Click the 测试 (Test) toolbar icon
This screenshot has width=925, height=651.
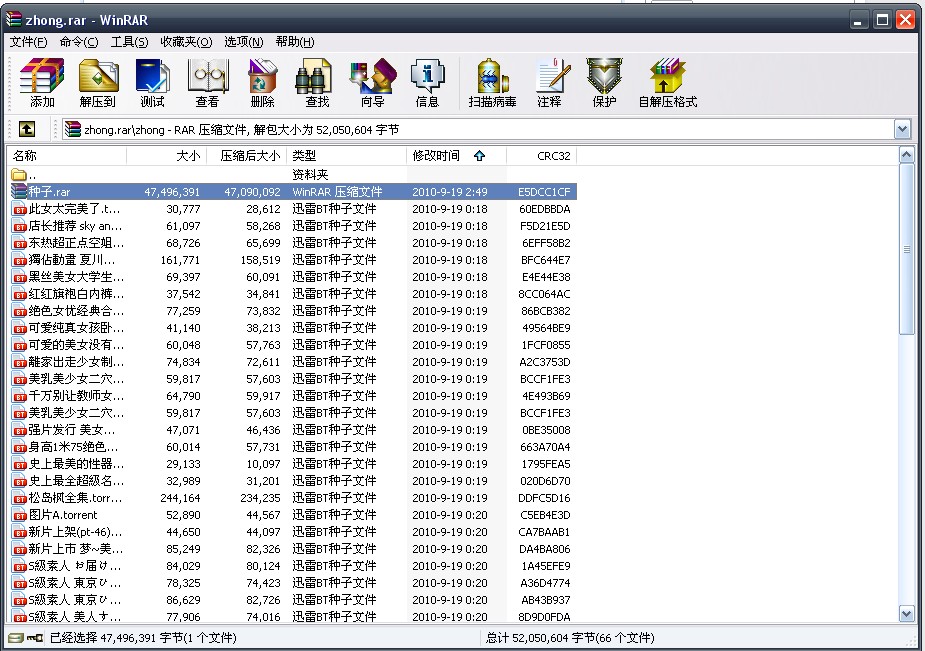pyautogui.click(x=152, y=83)
